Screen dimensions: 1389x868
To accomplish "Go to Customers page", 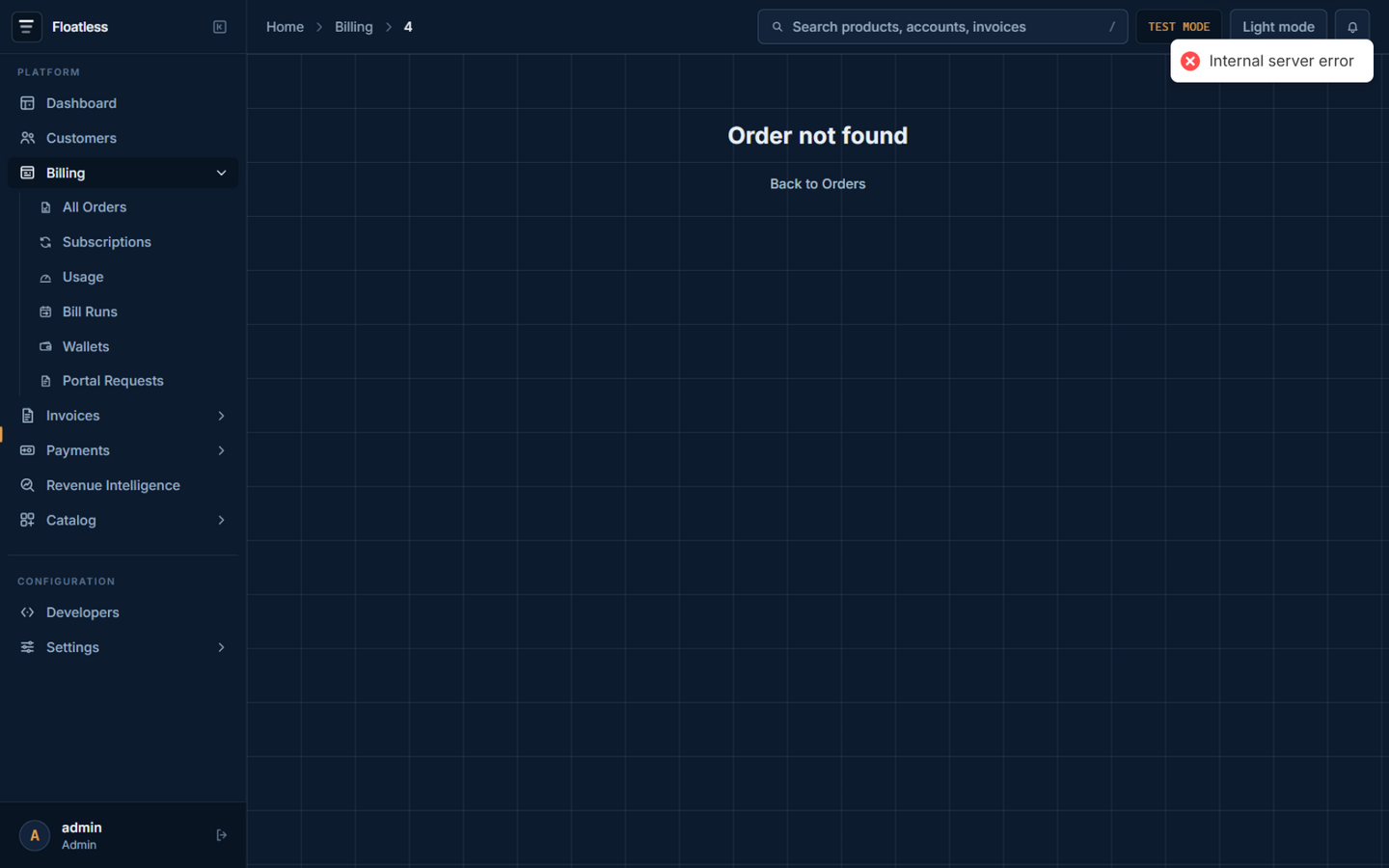I will 123,138.
